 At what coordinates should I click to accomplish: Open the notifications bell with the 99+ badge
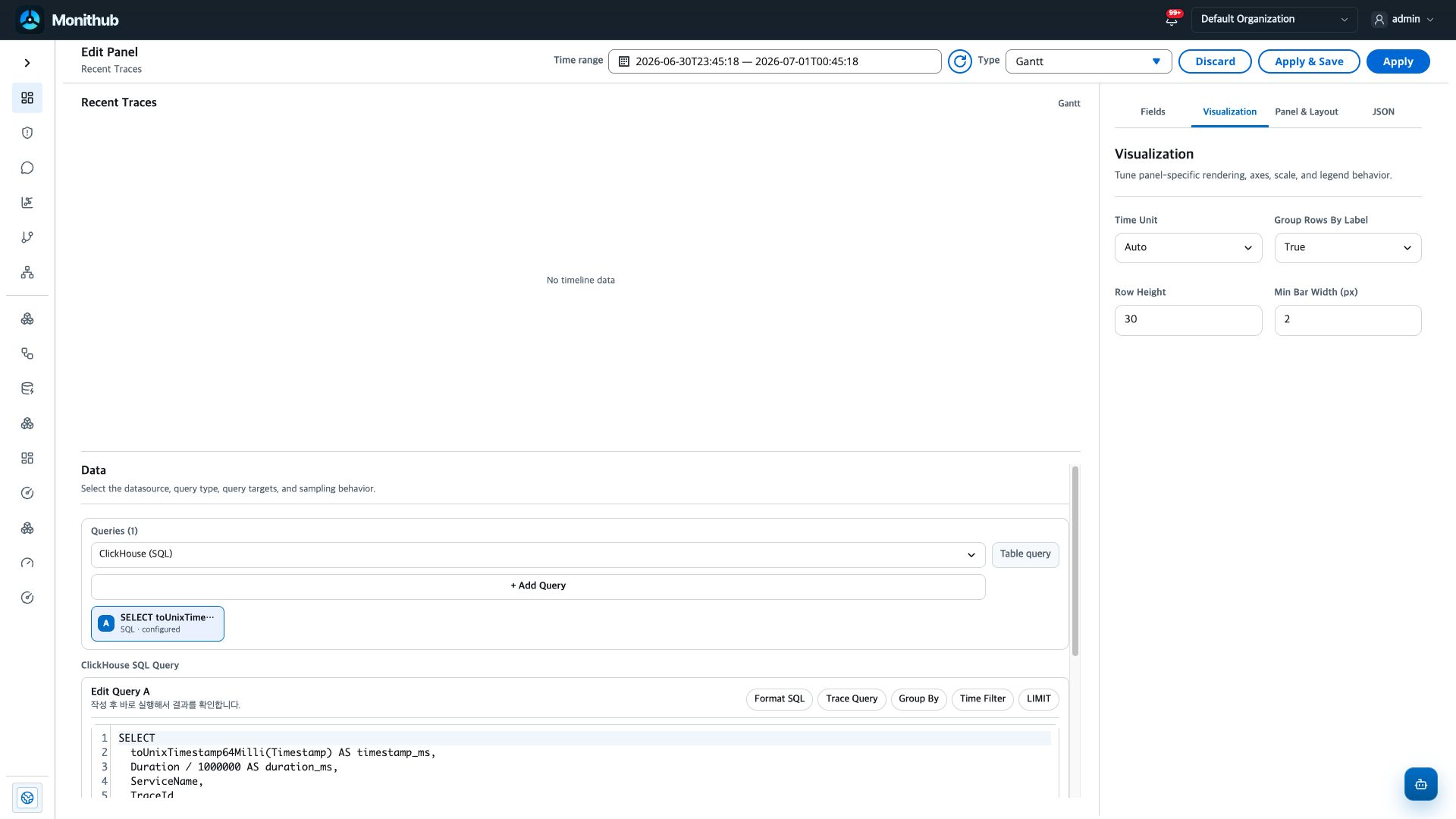tap(1172, 19)
